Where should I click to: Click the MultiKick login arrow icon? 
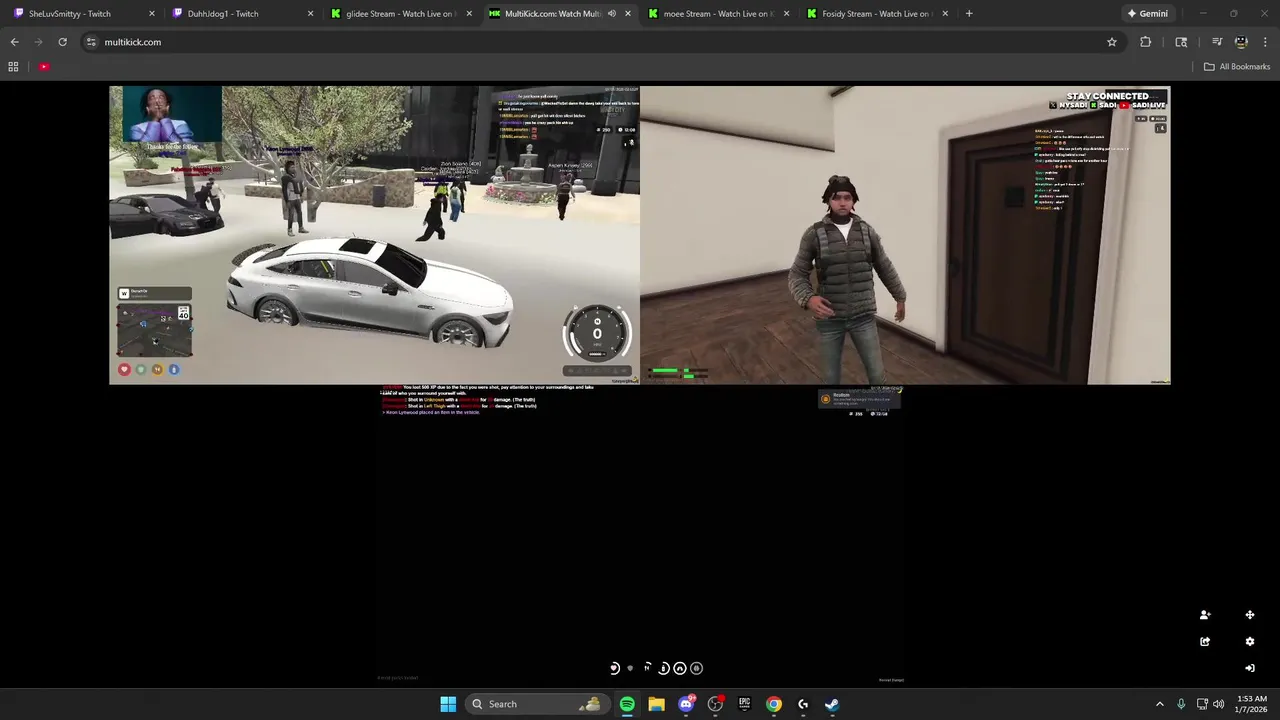click(x=1249, y=668)
